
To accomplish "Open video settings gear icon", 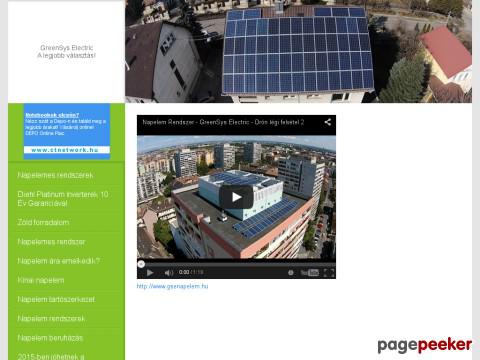I will click(291, 273).
